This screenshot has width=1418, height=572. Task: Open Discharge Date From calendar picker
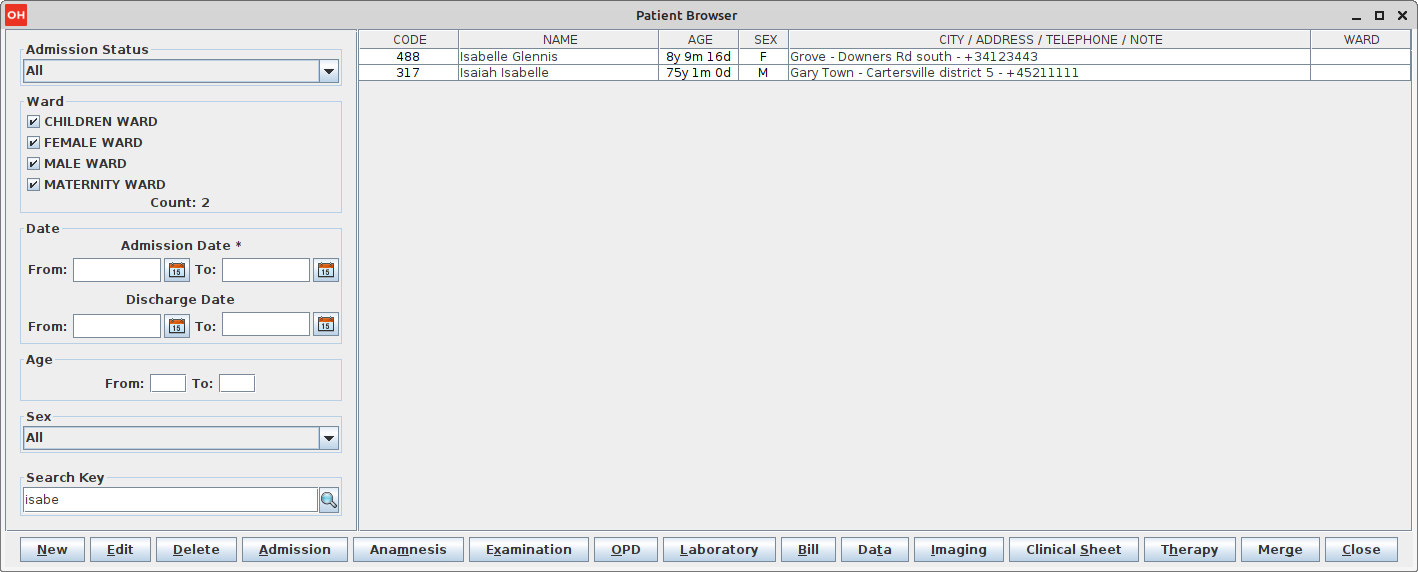(177, 325)
